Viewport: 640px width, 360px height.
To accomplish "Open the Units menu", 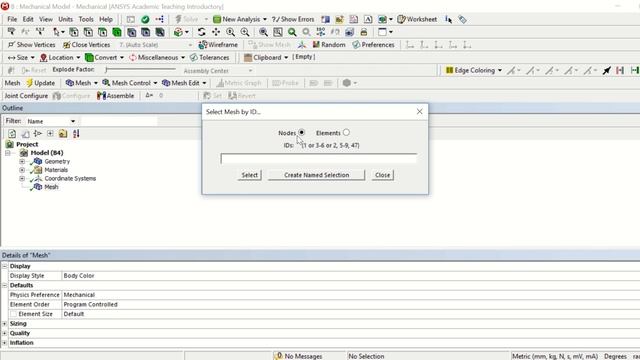I will pos(65,19).
